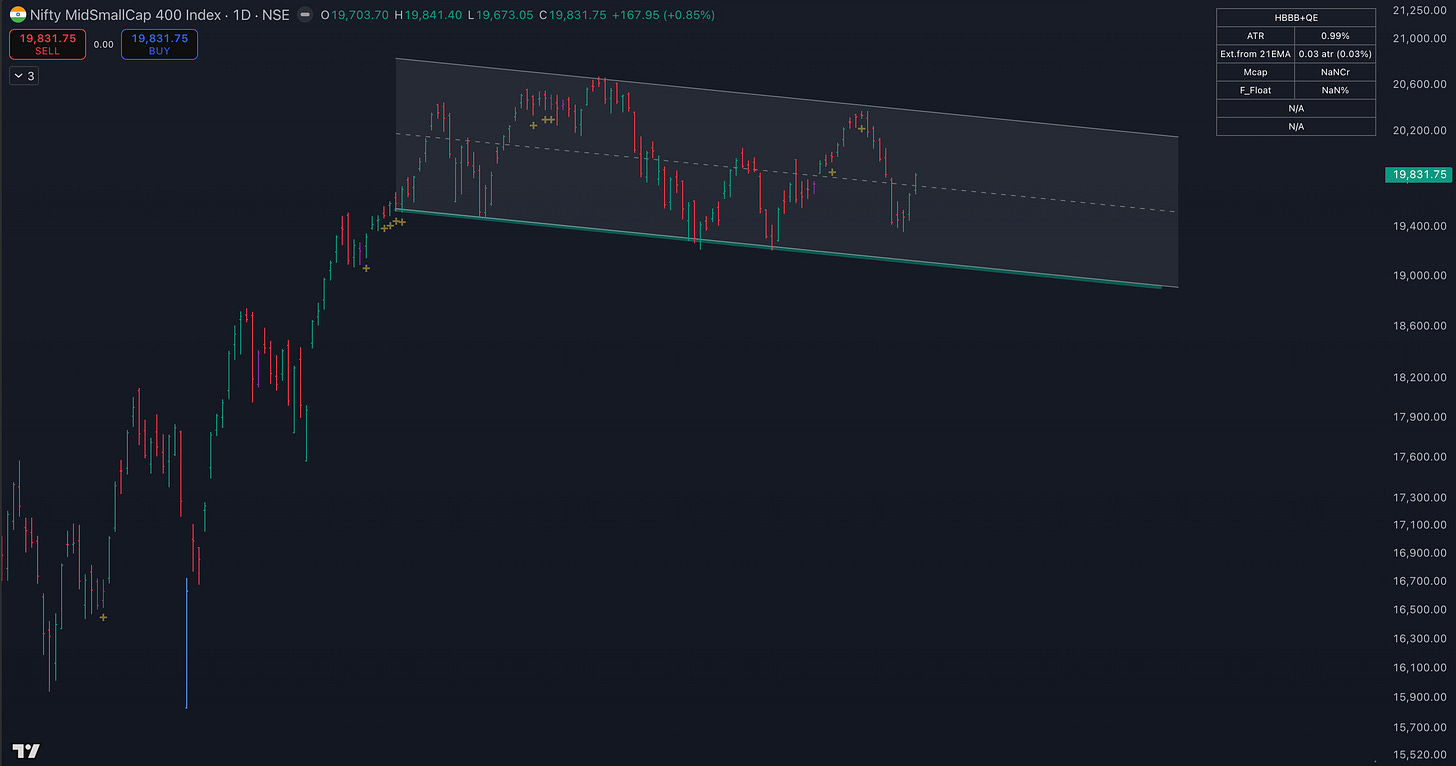Viewport: 1456px width, 766px height.
Task: Click the Ext.from 21EMA label cell
Action: [1255, 53]
